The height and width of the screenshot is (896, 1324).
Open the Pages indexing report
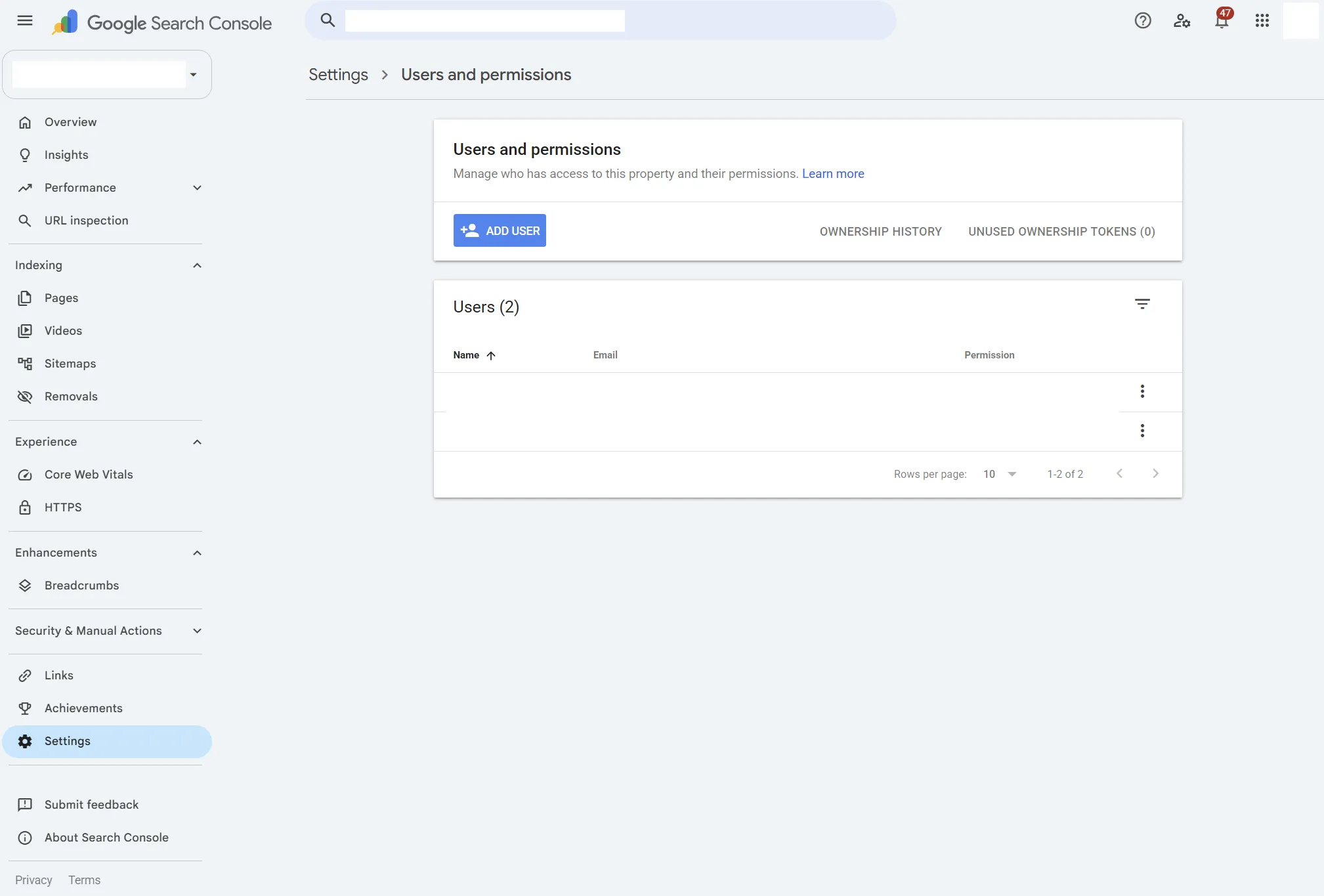pyautogui.click(x=107, y=298)
